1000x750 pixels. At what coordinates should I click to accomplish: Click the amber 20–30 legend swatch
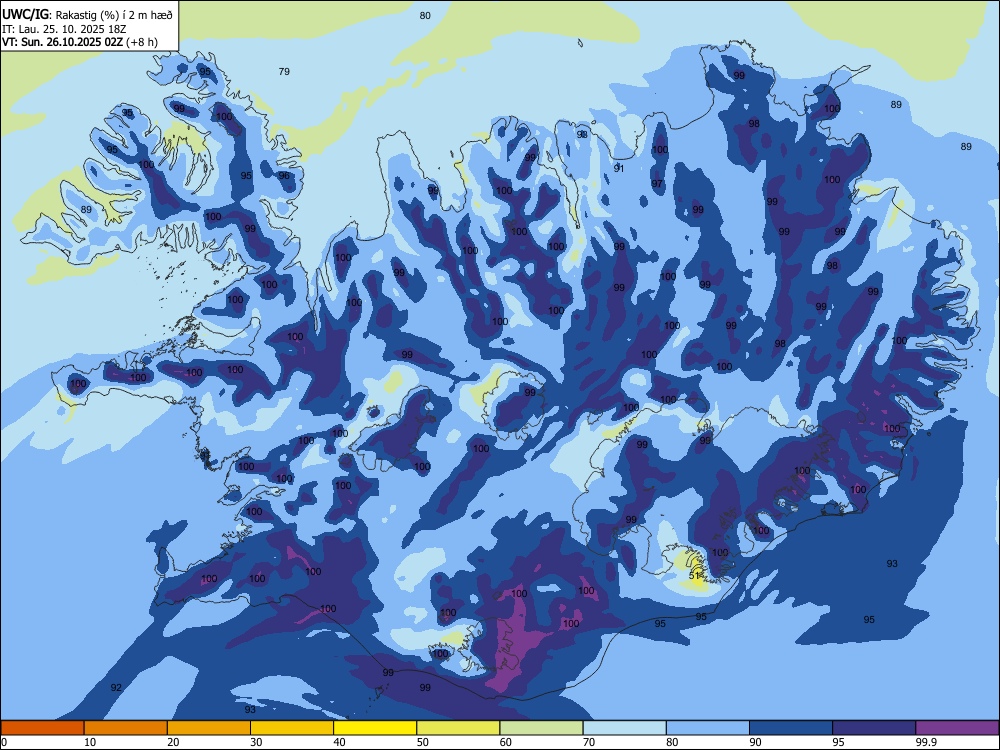tap(209, 728)
